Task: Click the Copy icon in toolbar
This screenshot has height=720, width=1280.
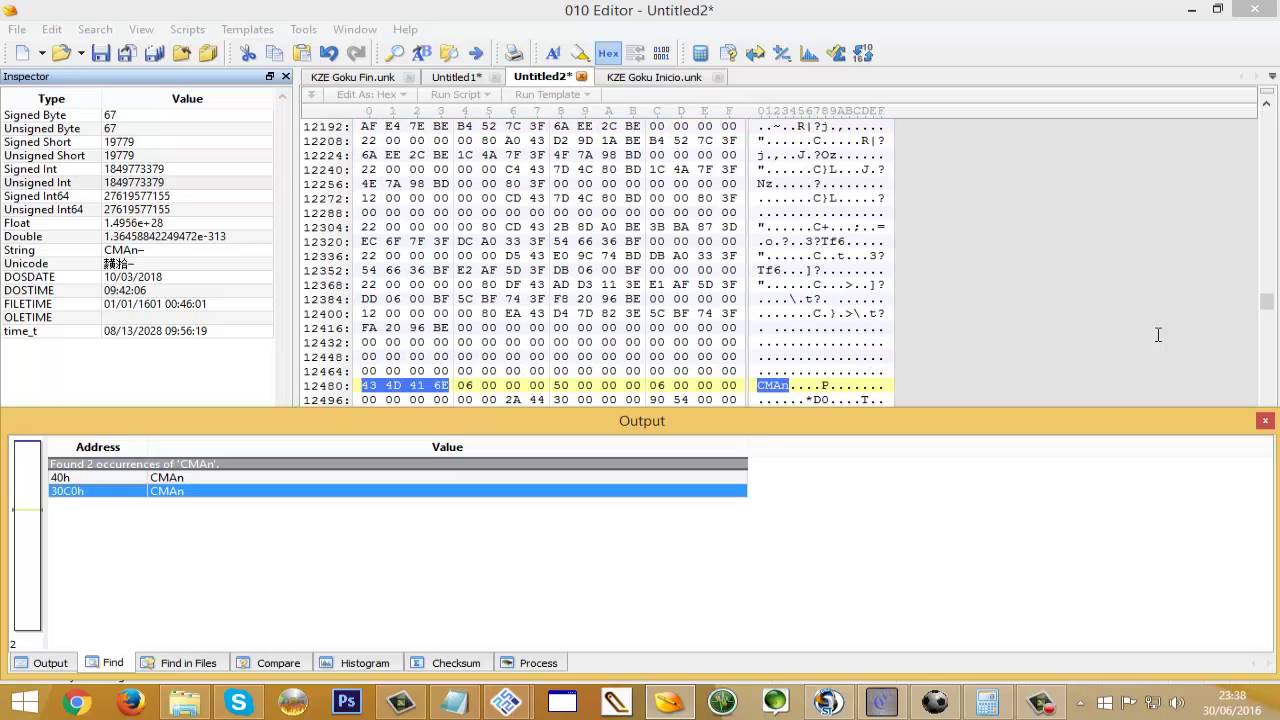Action: [275, 53]
